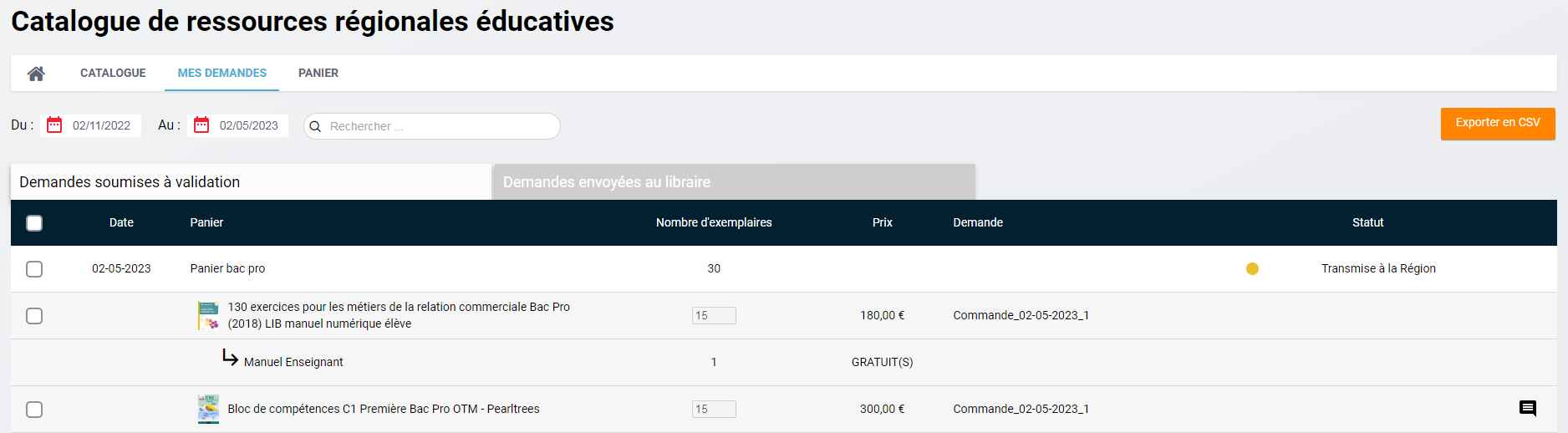Viewport: 1568px width, 433px height.
Task: Switch to the CATALOGUE tab
Action: [113, 74]
